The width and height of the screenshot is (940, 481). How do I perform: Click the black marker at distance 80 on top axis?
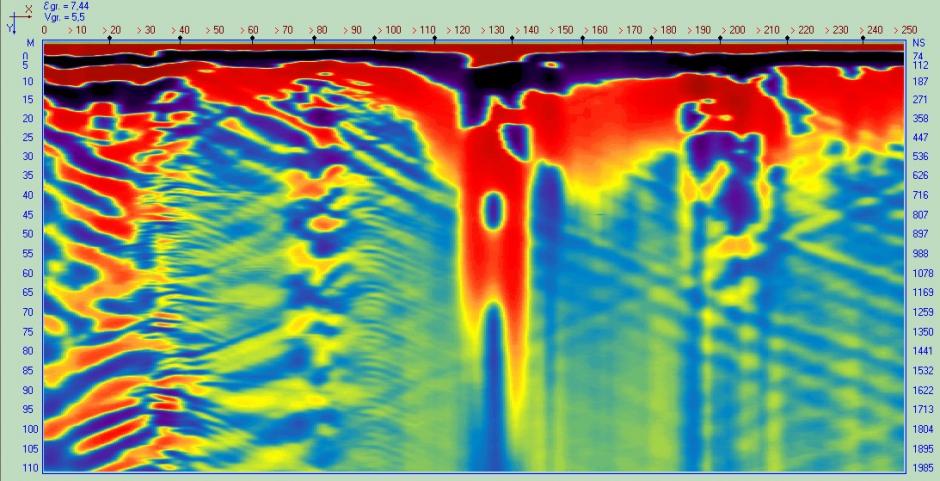314,38
